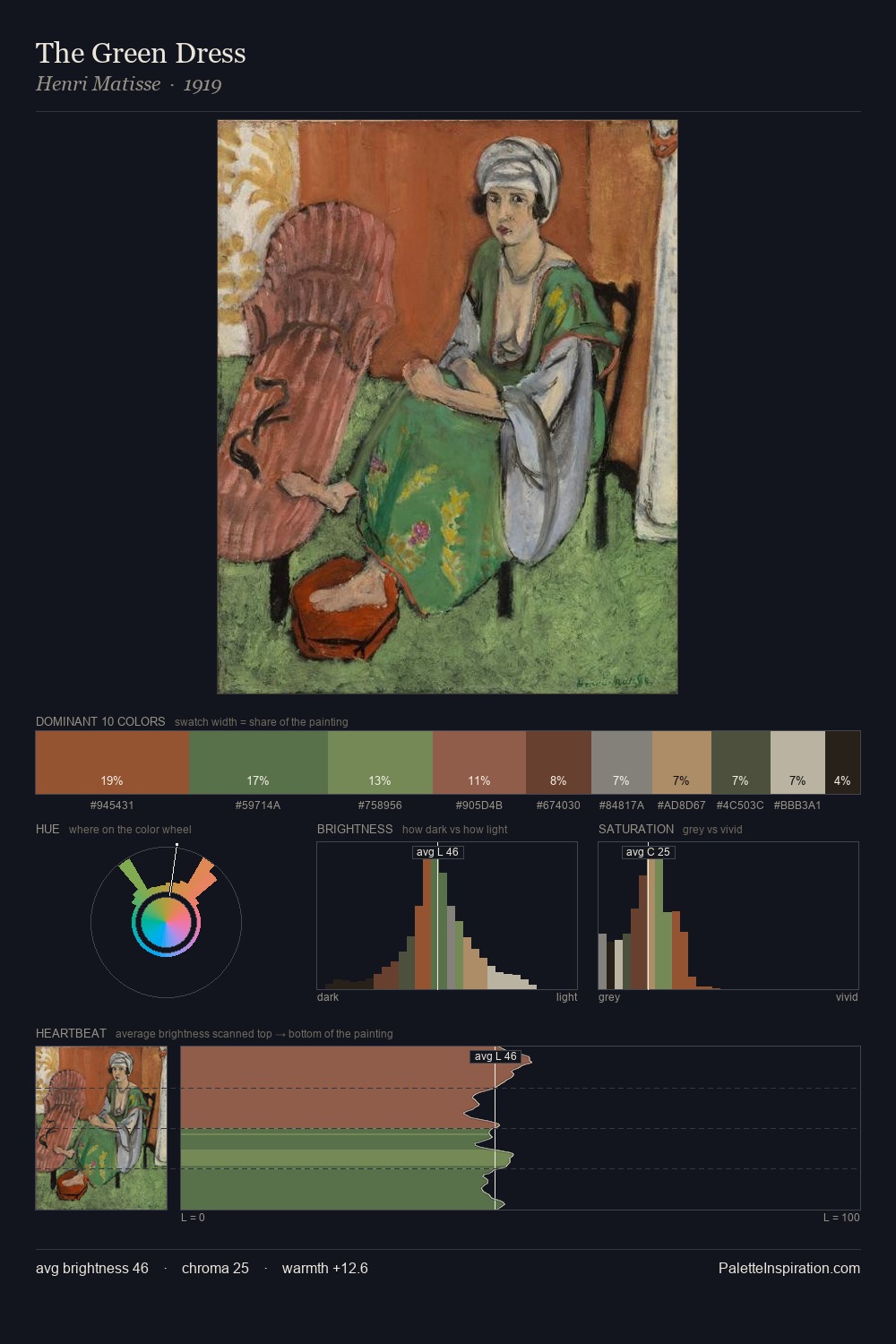Click the artist line Henri Matisse · 1919

pyautogui.click(x=128, y=84)
